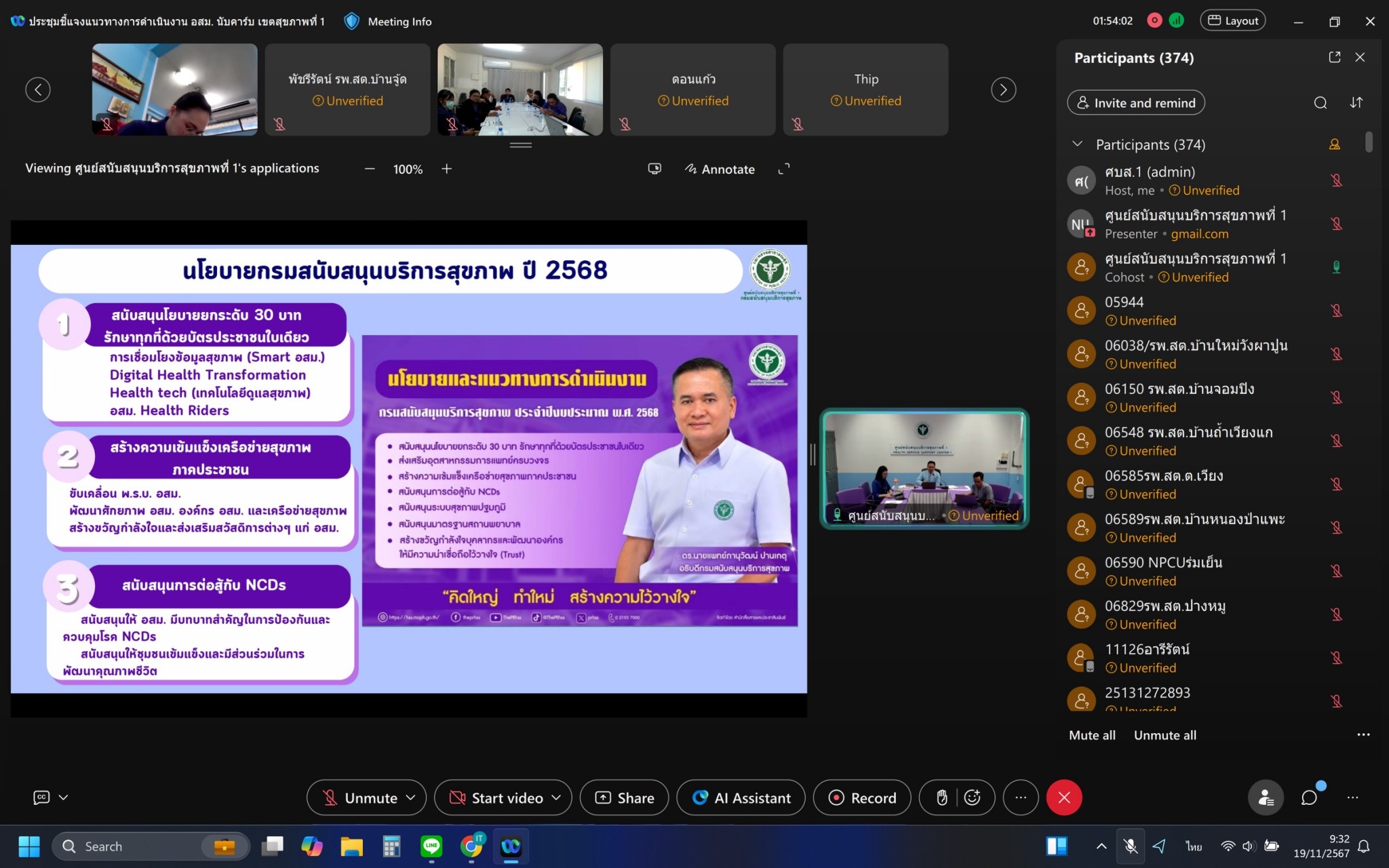Viewport: 1389px width, 868px height.
Task: Open the Annotate tool
Action: tap(720, 169)
